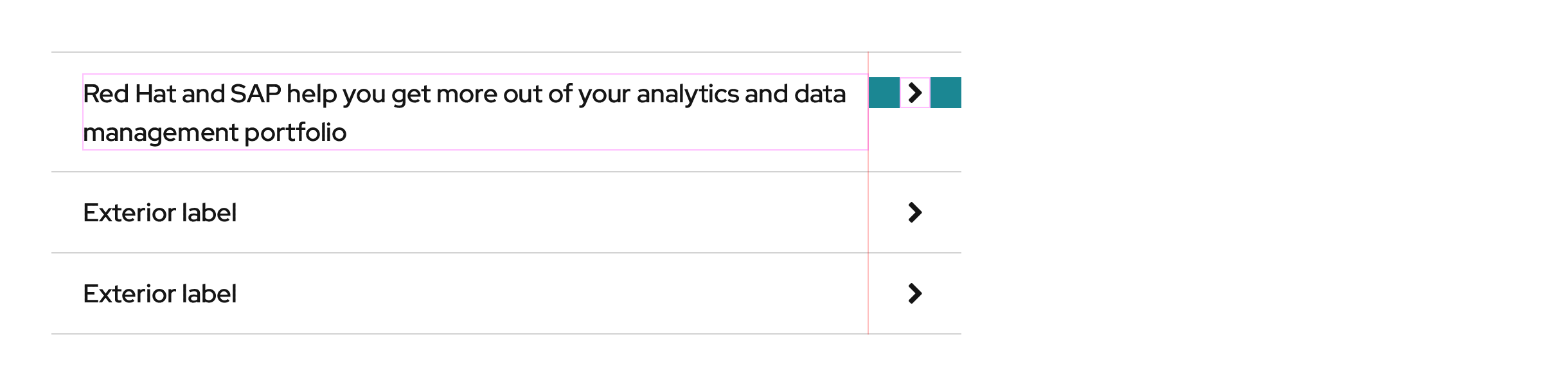Image resolution: width=1568 pixels, height=386 pixels.
Task: Click the teal block left of top chevron
Action: pyautogui.click(x=884, y=93)
